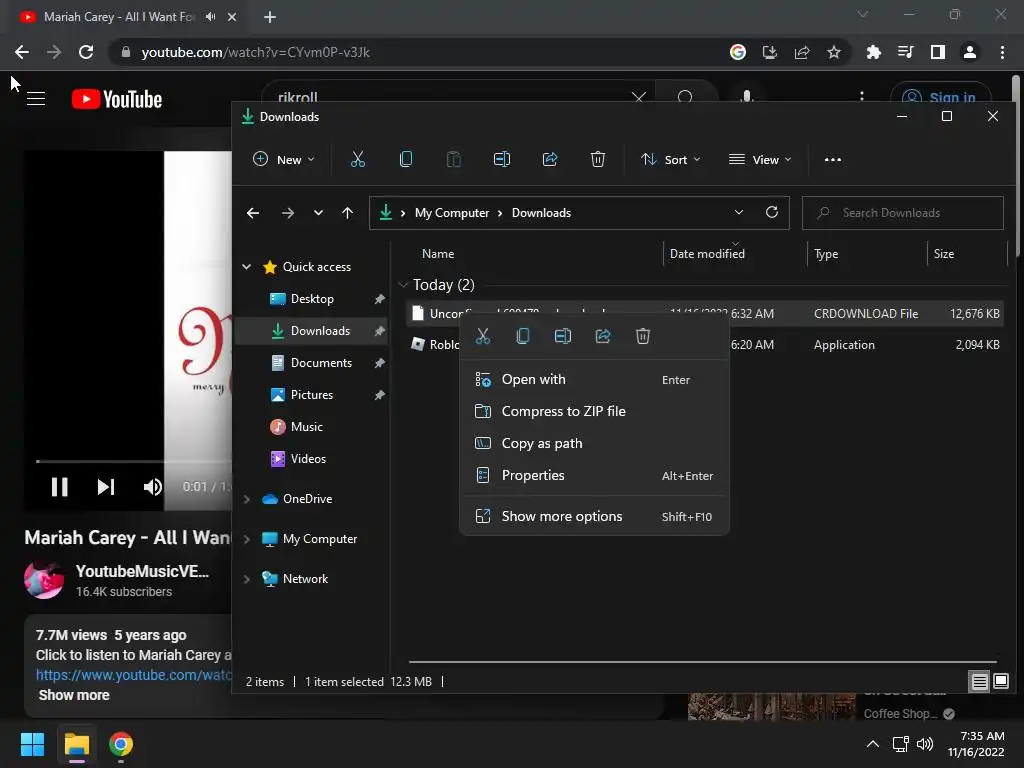Click the Search Downloads field
This screenshot has width=1024, height=768.
(903, 213)
